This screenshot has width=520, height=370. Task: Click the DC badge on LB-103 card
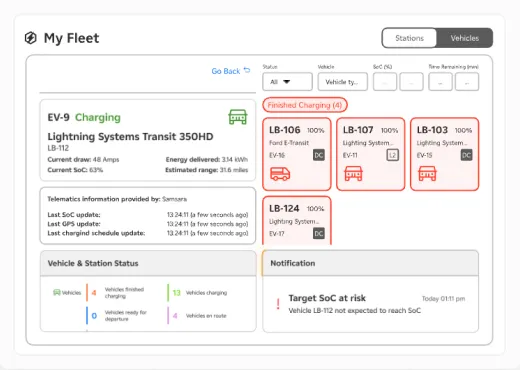coord(466,155)
